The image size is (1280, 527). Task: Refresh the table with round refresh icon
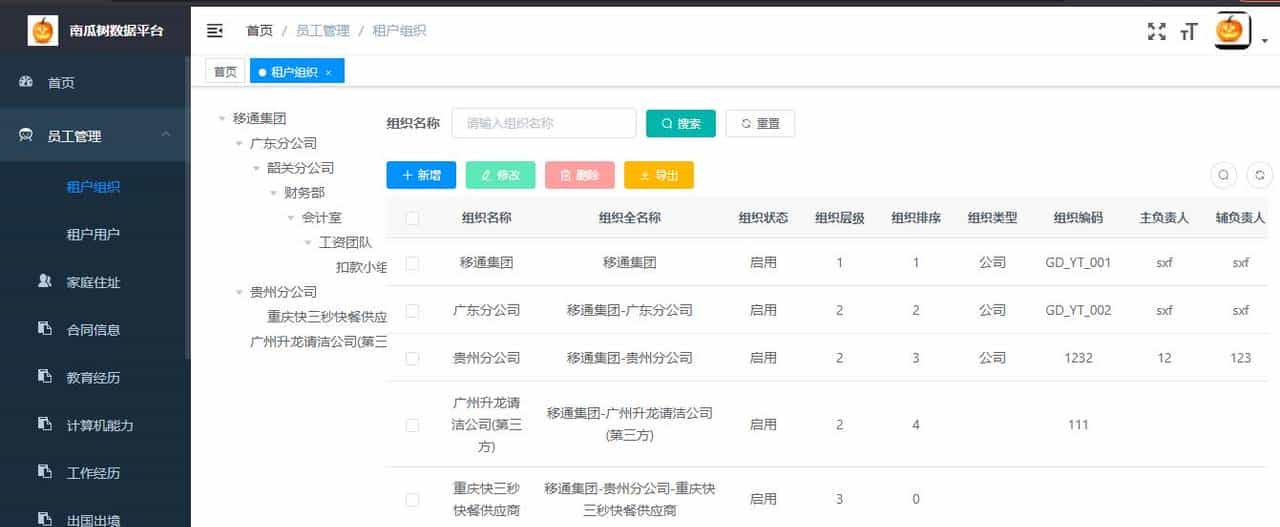[x=1260, y=175]
